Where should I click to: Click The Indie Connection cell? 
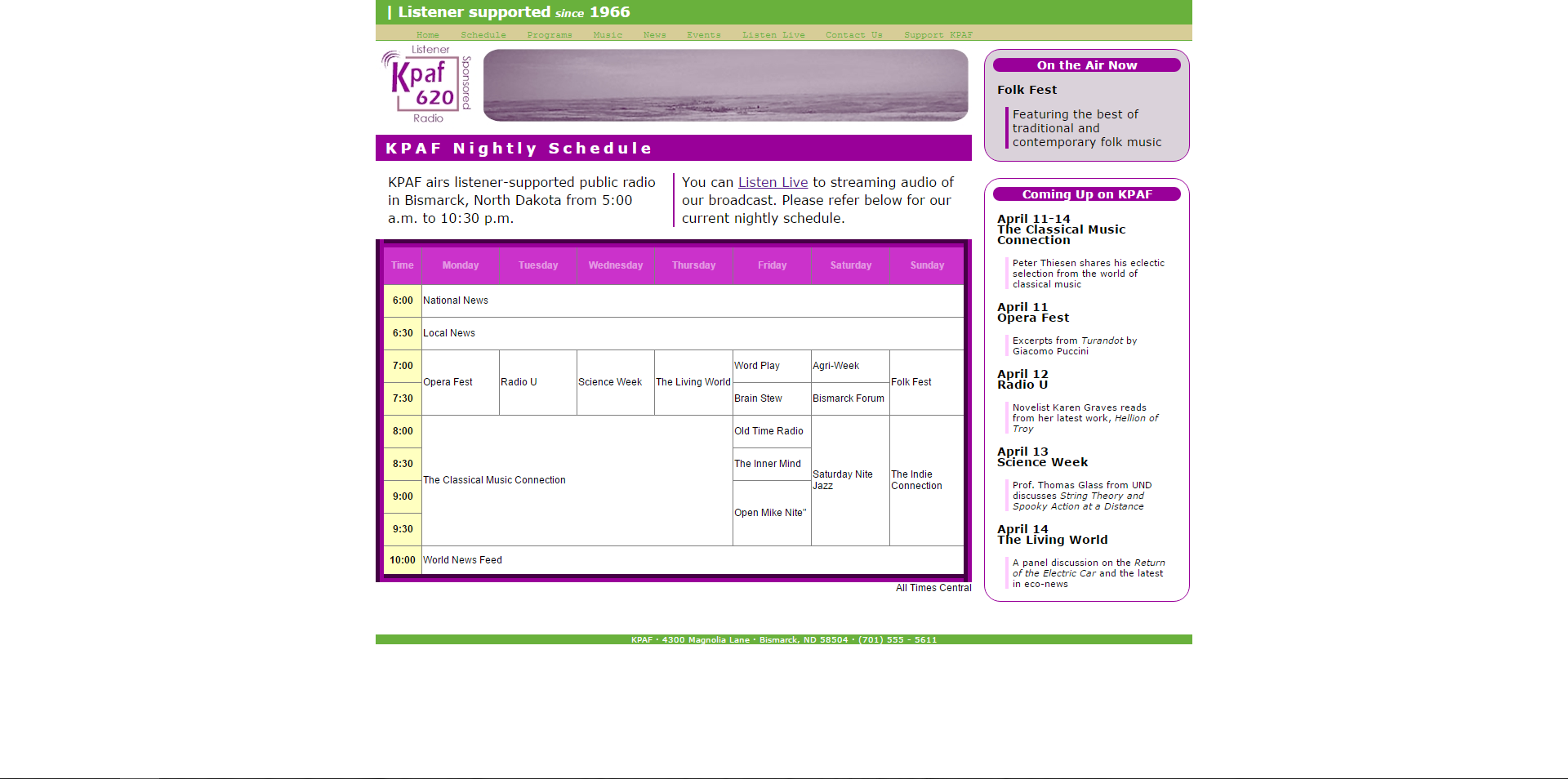(927, 480)
